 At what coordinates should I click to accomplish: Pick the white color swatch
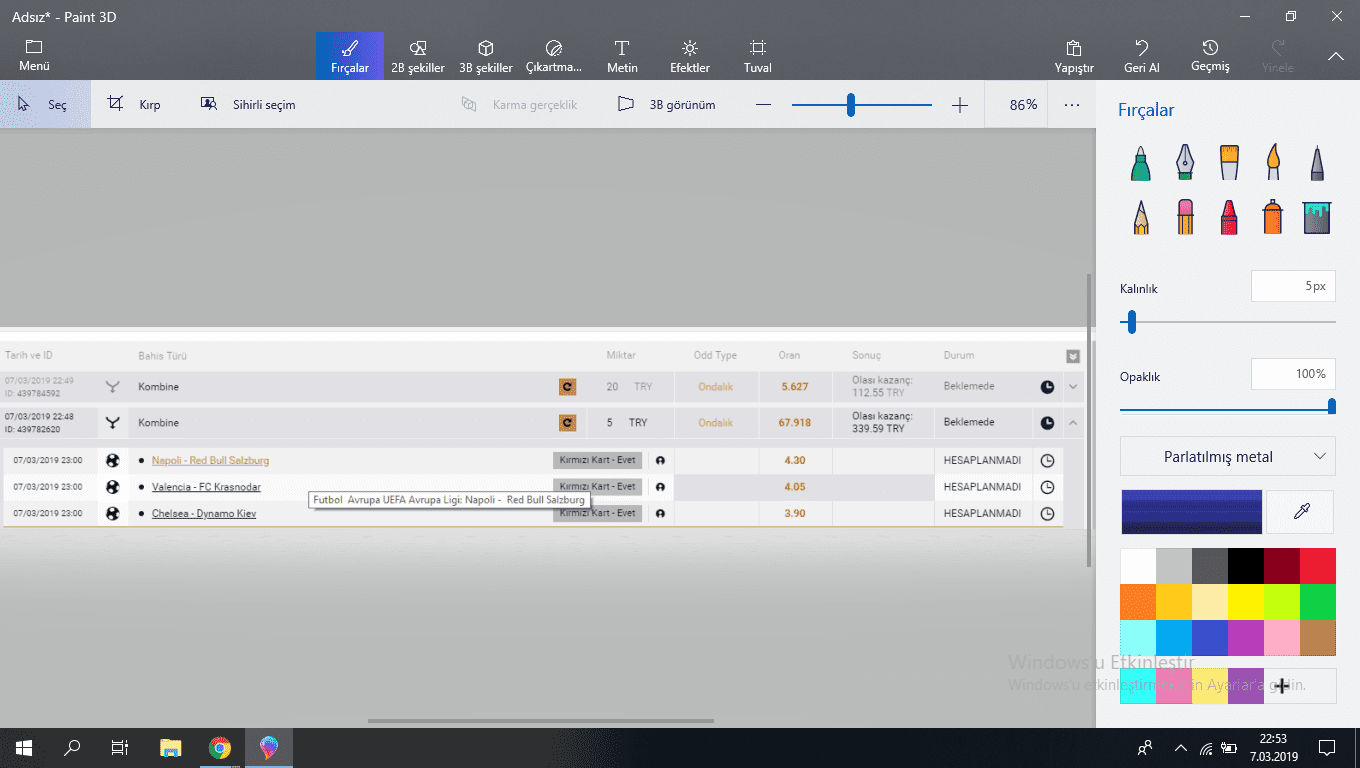(1138, 566)
